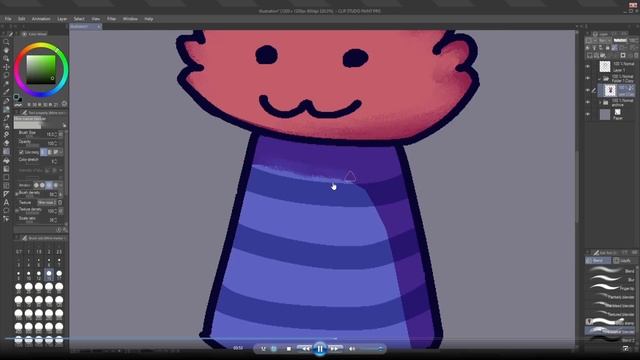The image size is (640, 360).
Task: Open the Texture dropdown in tool property
Action: (47, 202)
